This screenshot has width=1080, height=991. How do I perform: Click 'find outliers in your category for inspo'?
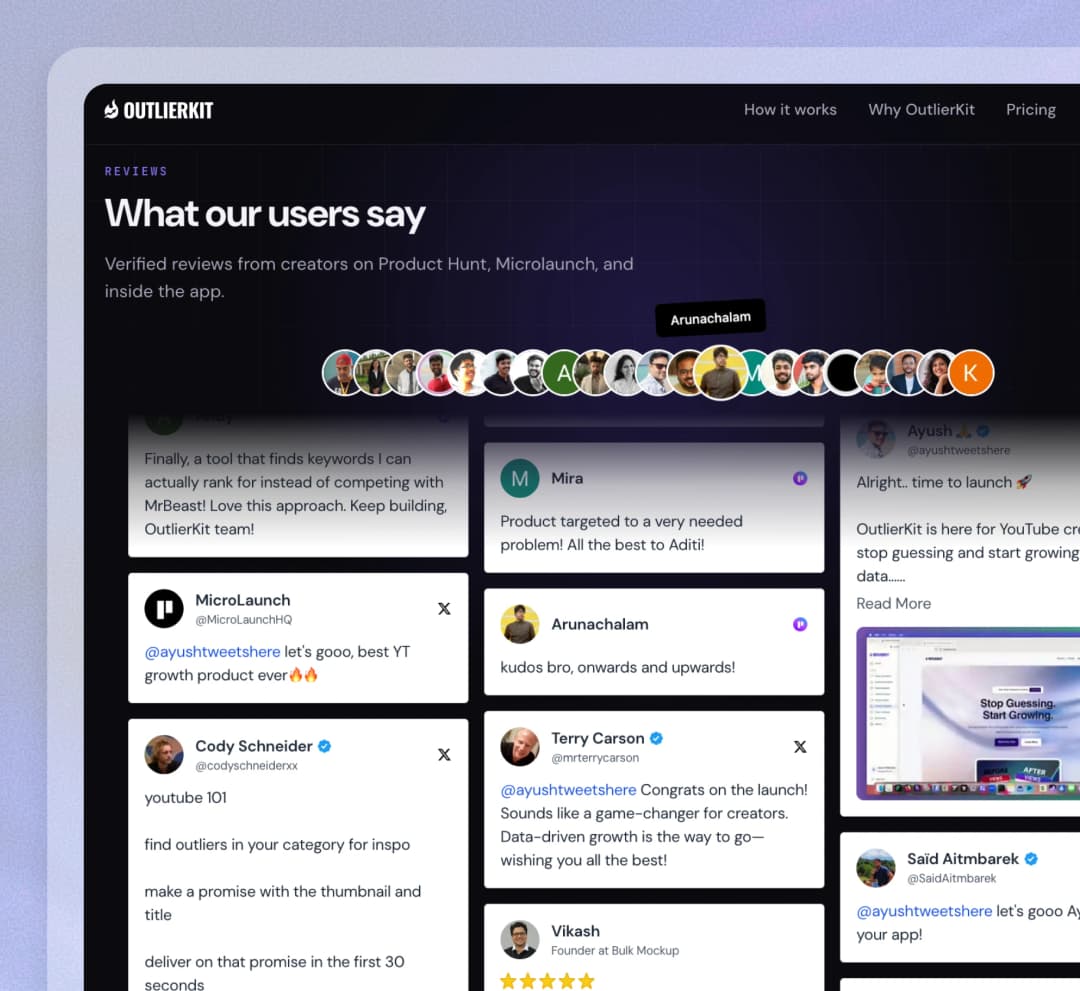(277, 844)
